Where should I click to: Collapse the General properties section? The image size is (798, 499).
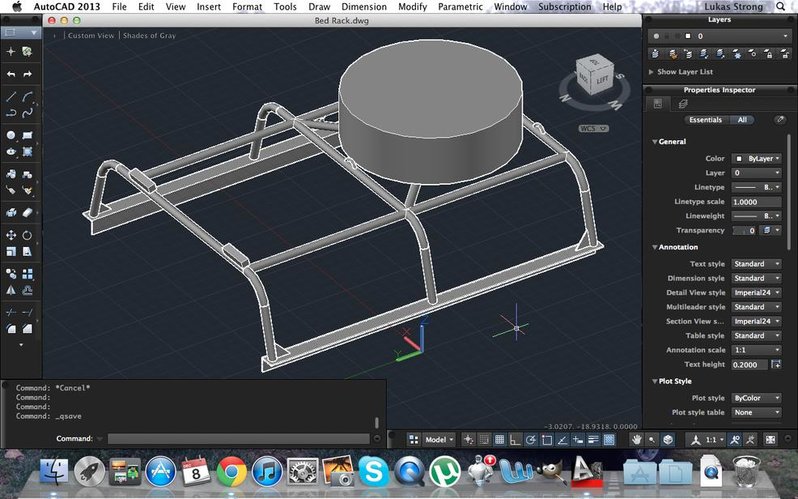[x=654, y=142]
